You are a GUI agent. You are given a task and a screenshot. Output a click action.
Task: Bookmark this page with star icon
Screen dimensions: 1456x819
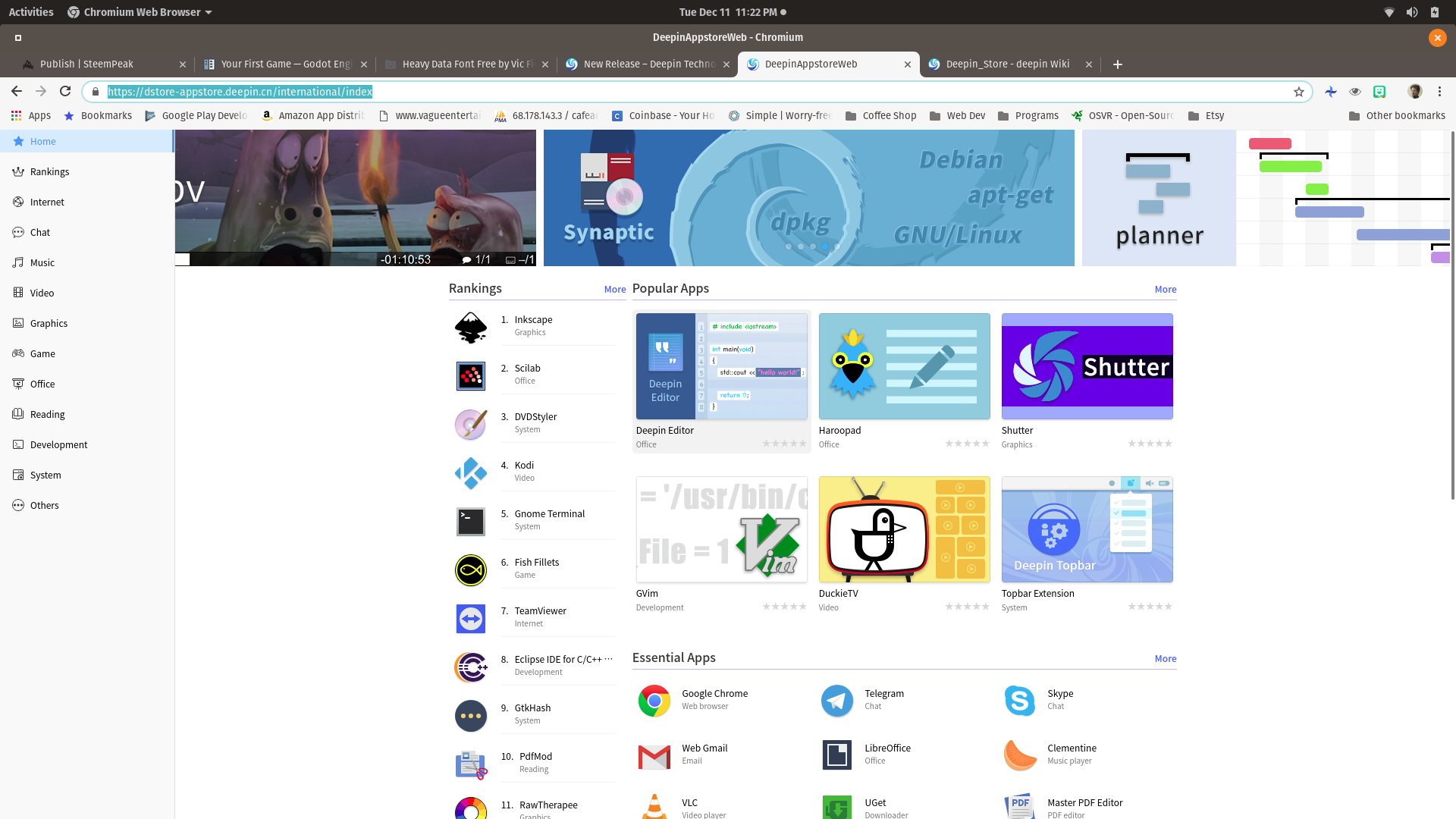pyautogui.click(x=1298, y=92)
